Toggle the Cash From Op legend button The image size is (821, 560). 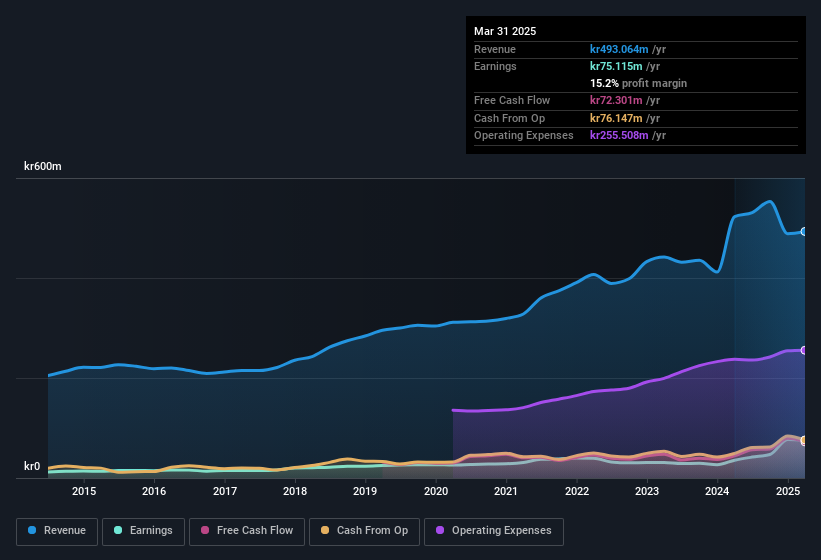(x=364, y=531)
